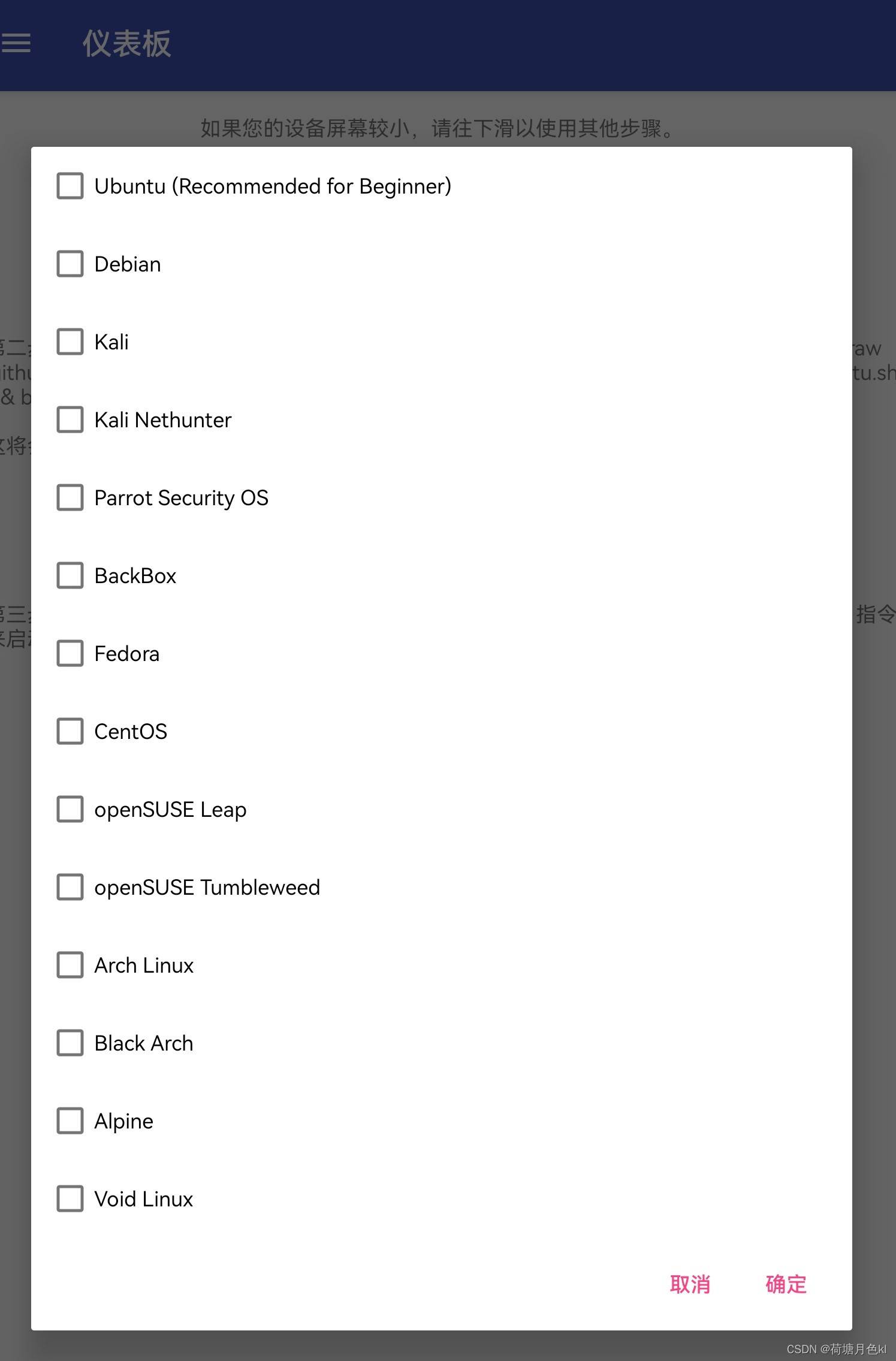Screen dimensions: 896x1361
Task: Select the Black Arch checkbox
Action: tap(70, 1043)
